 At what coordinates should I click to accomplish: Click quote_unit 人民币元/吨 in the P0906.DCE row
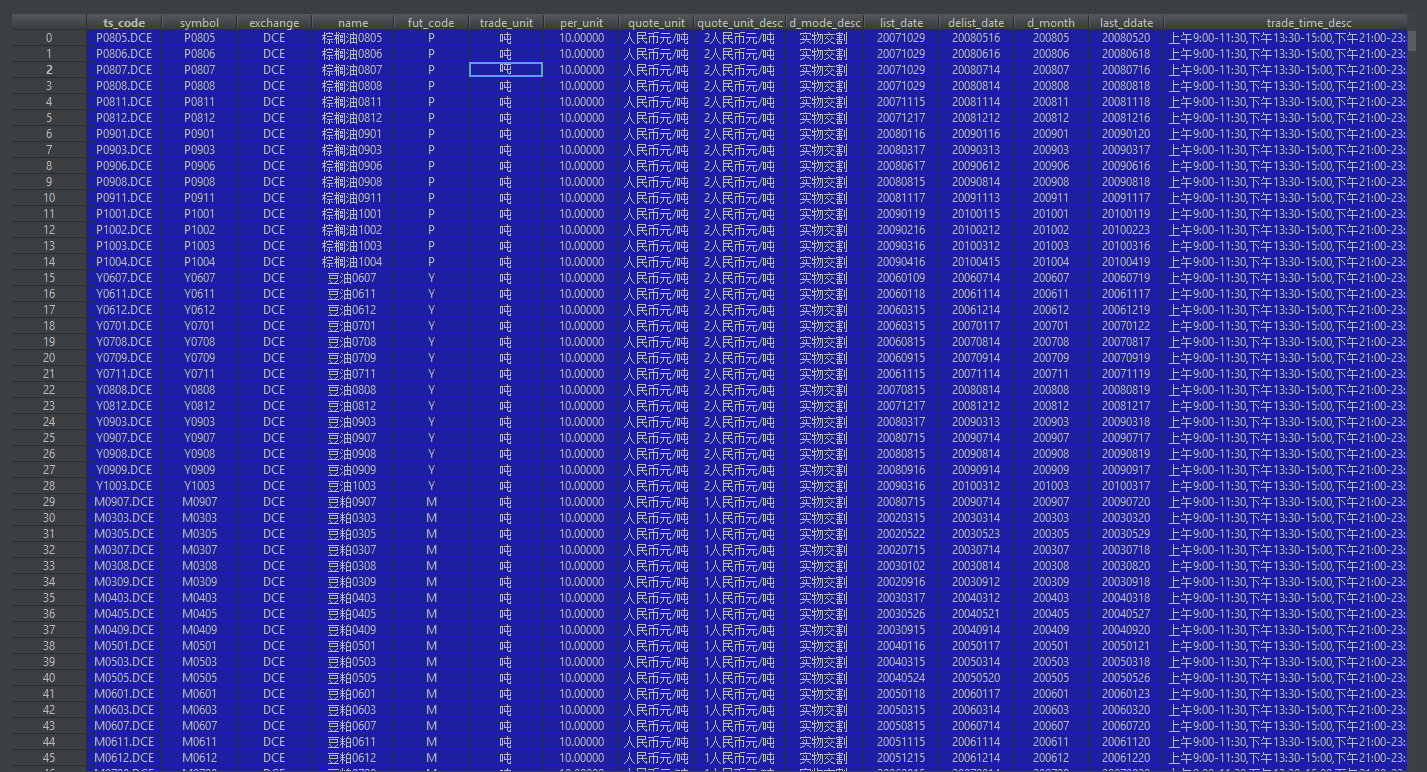coord(656,166)
